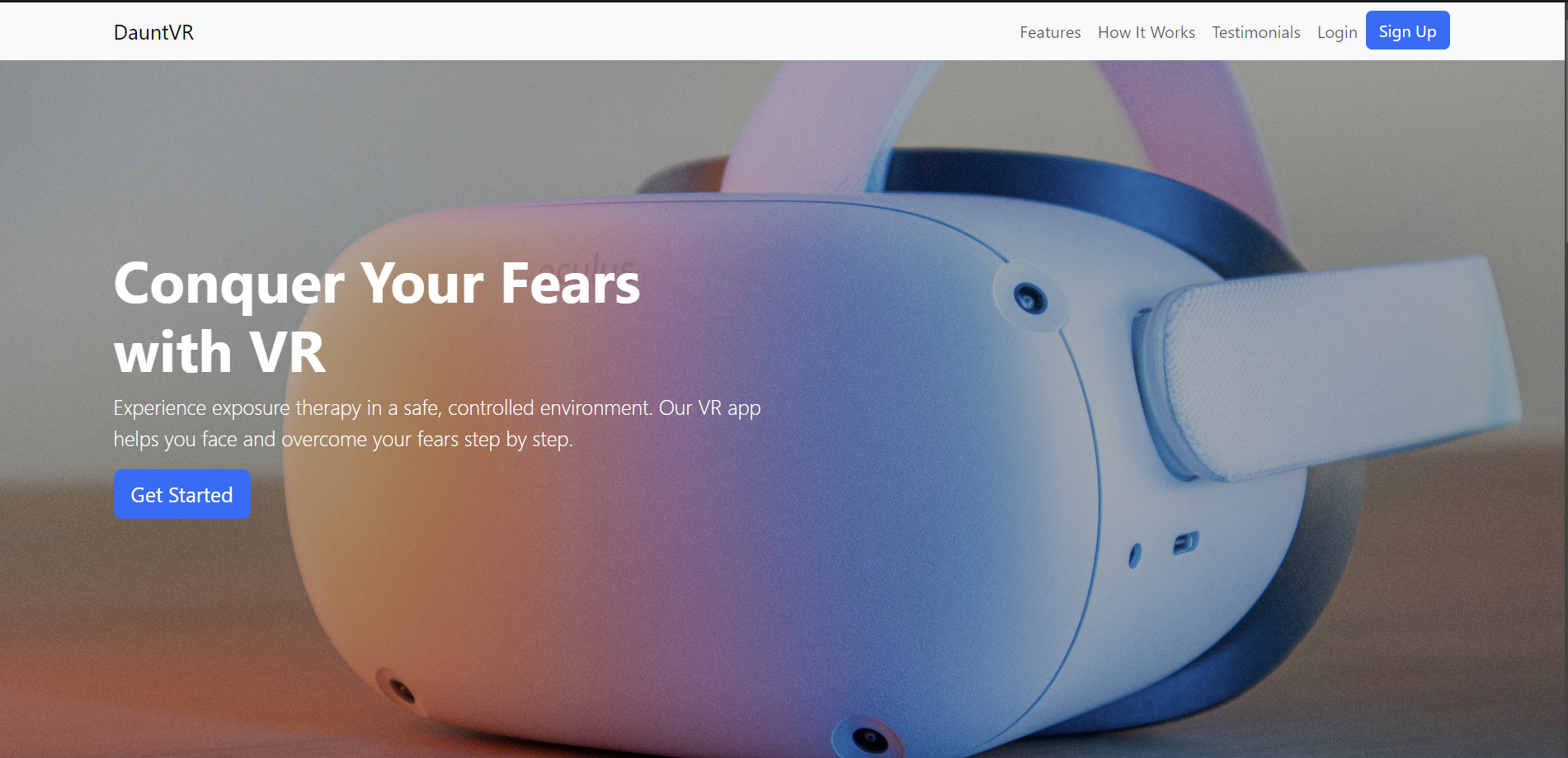Click the bottom-left camera sensor on headset
This screenshot has height=758, width=1568.
coord(400,689)
